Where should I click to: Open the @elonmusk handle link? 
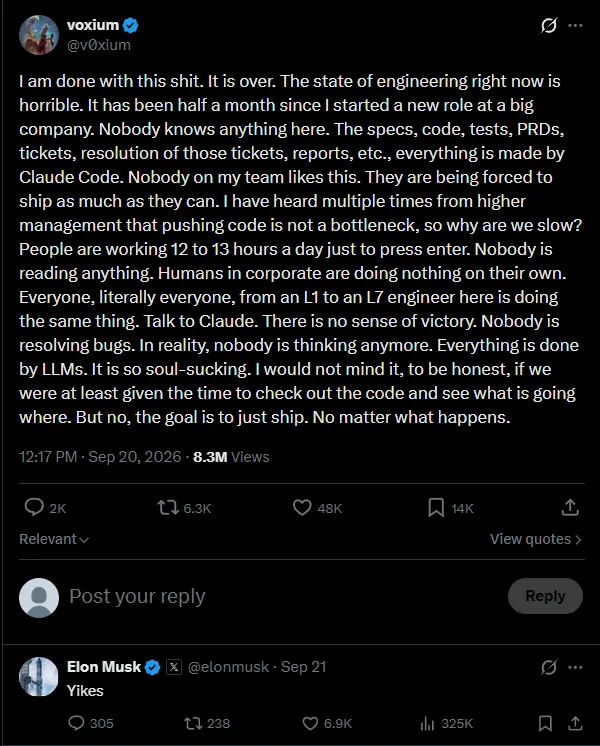228,667
